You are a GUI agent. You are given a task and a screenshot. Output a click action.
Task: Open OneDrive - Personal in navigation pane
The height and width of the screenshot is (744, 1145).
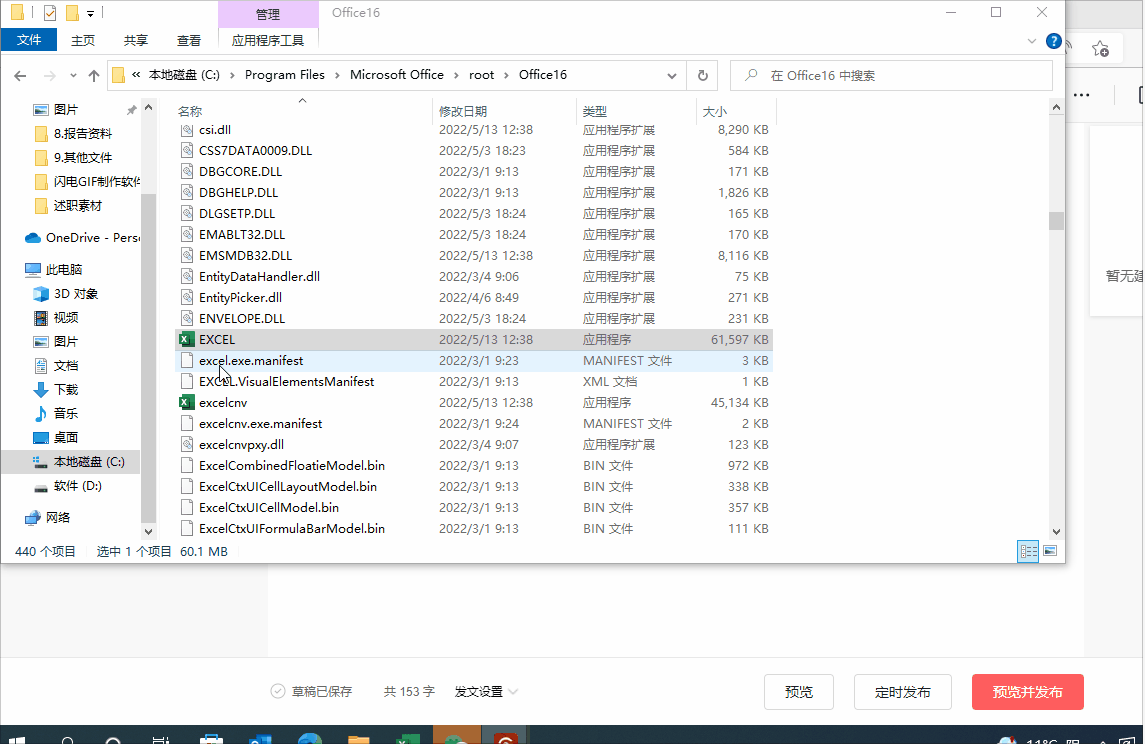(x=83, y=238)
